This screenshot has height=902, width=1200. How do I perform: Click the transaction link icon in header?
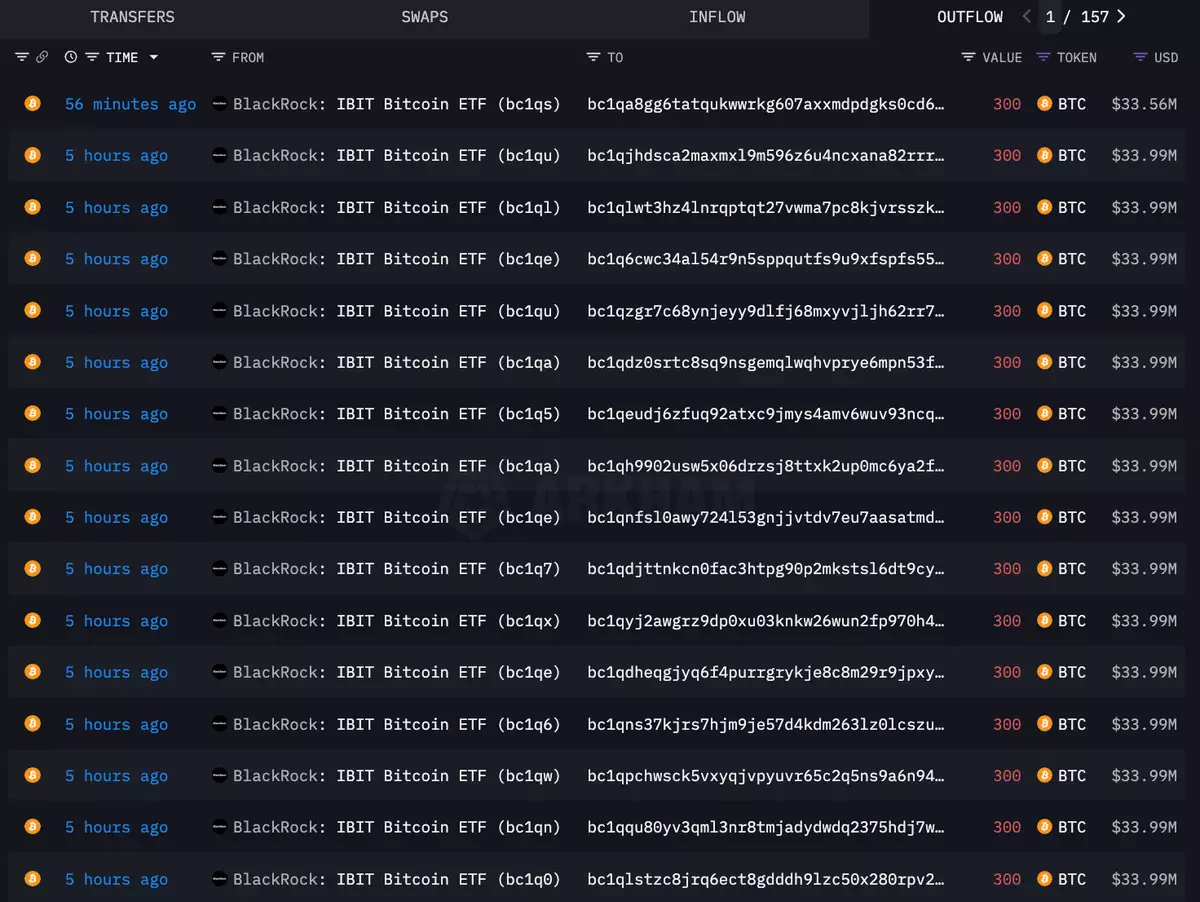coord(42,57)
